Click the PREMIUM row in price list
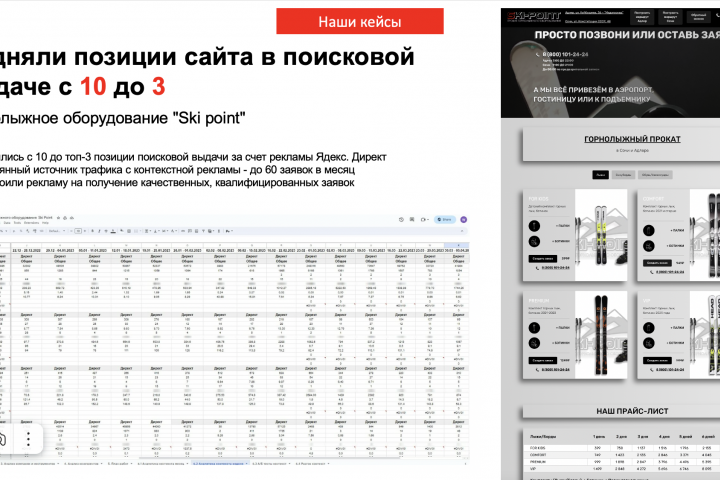 tap(622, 462)
